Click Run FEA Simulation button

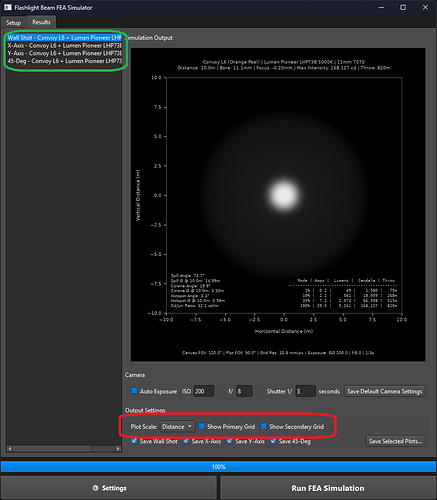coord(328,488)
